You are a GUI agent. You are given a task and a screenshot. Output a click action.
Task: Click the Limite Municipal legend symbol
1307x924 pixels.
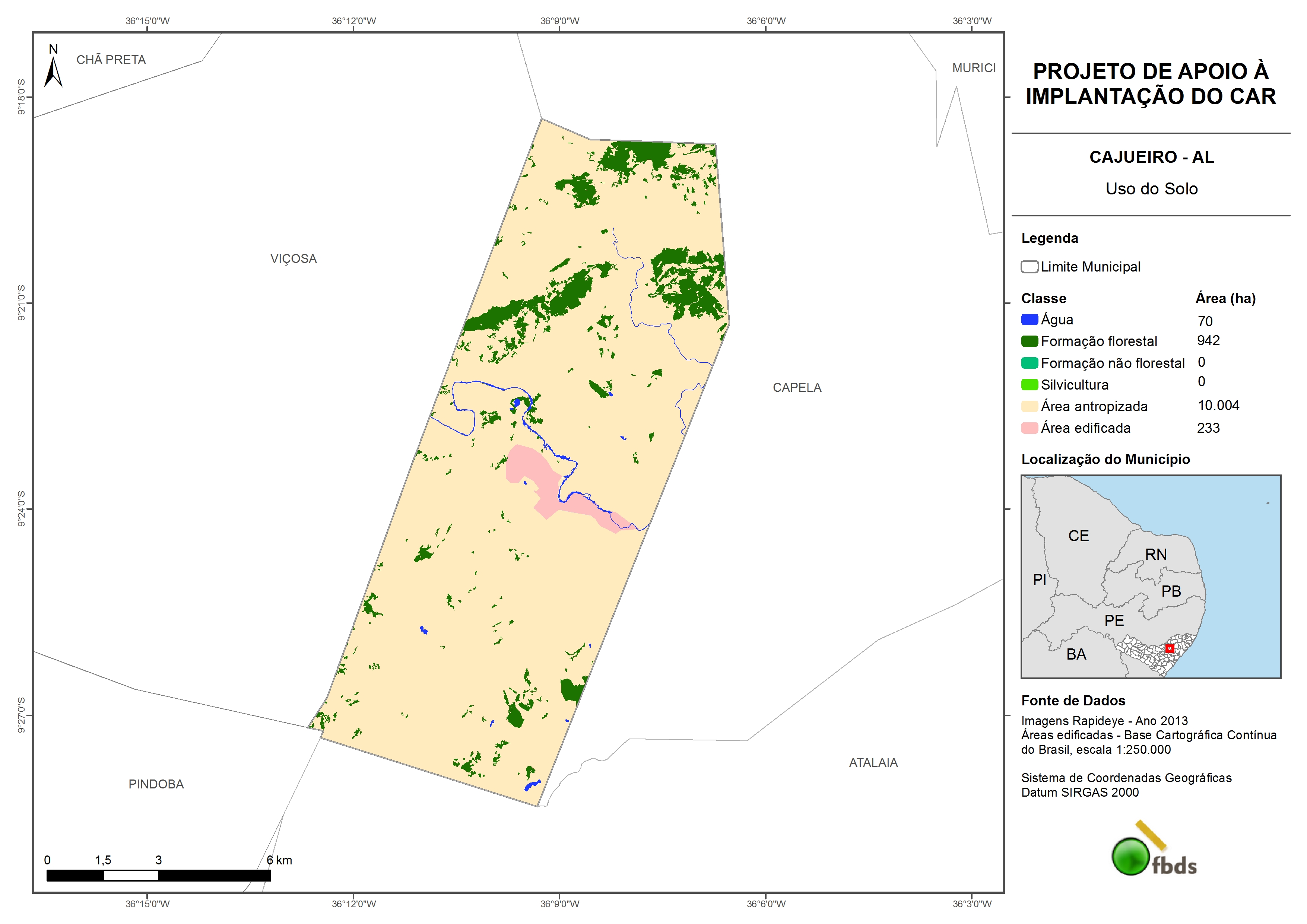tap(1029, 267)
